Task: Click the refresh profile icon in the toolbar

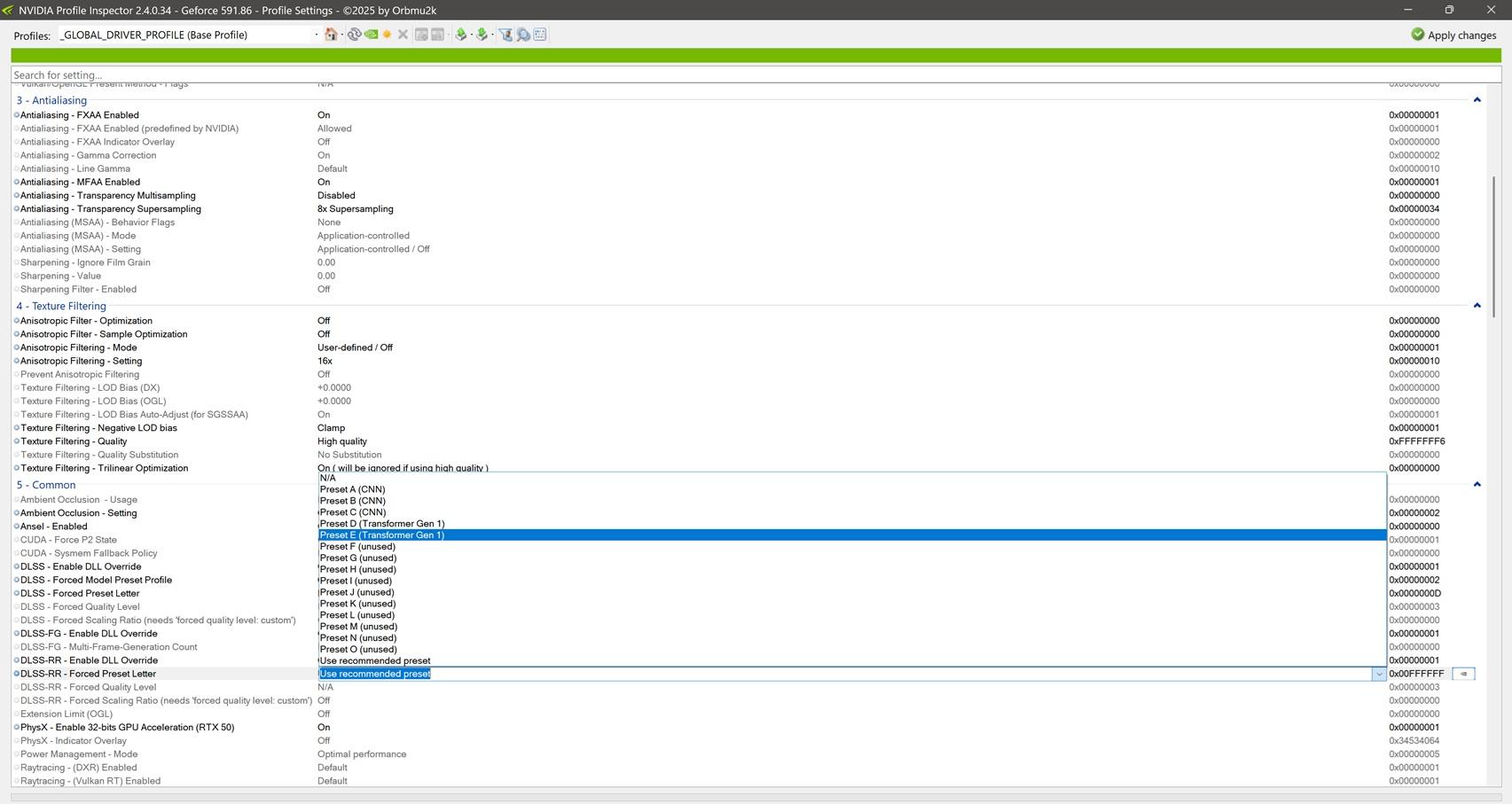Action: coord(354,35)
